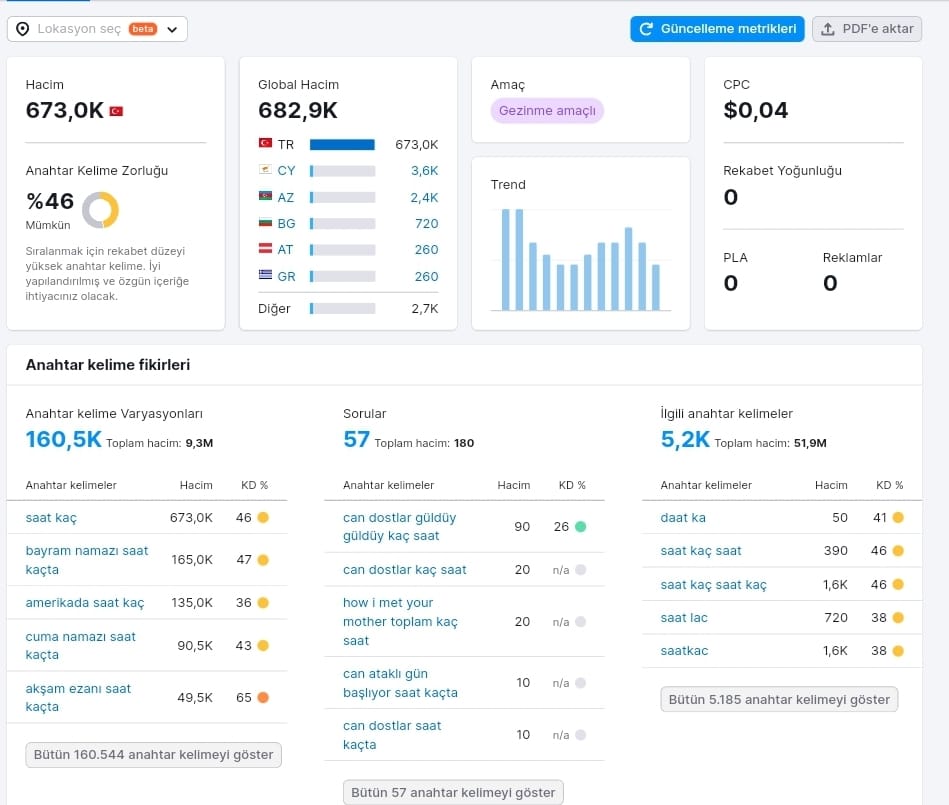
Task: Click the location pin icon
Action: (x=22, y=29)
